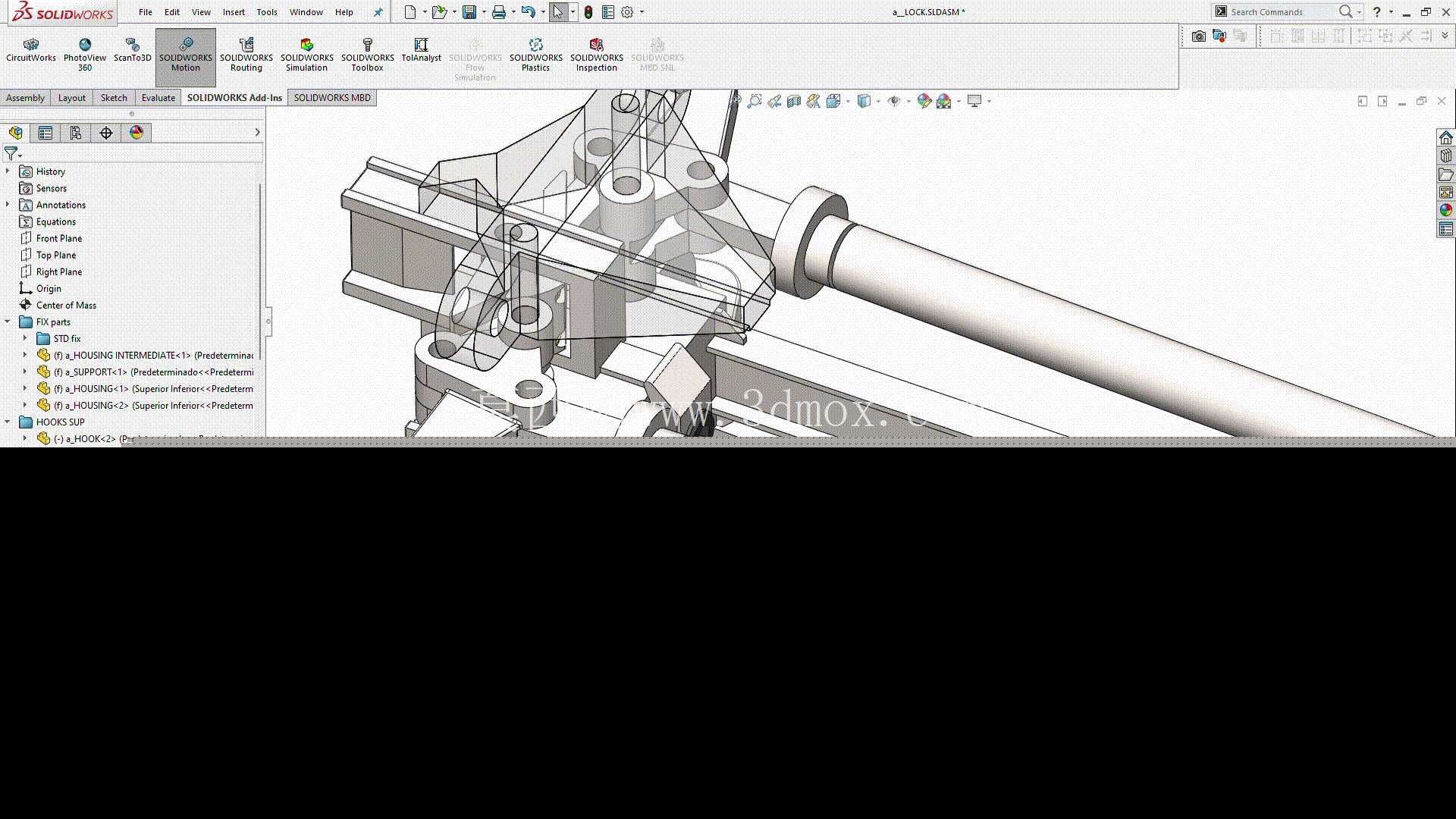Switch to the Layout tab
This screenshot has width=1456, height=819.
coord(72,98)
